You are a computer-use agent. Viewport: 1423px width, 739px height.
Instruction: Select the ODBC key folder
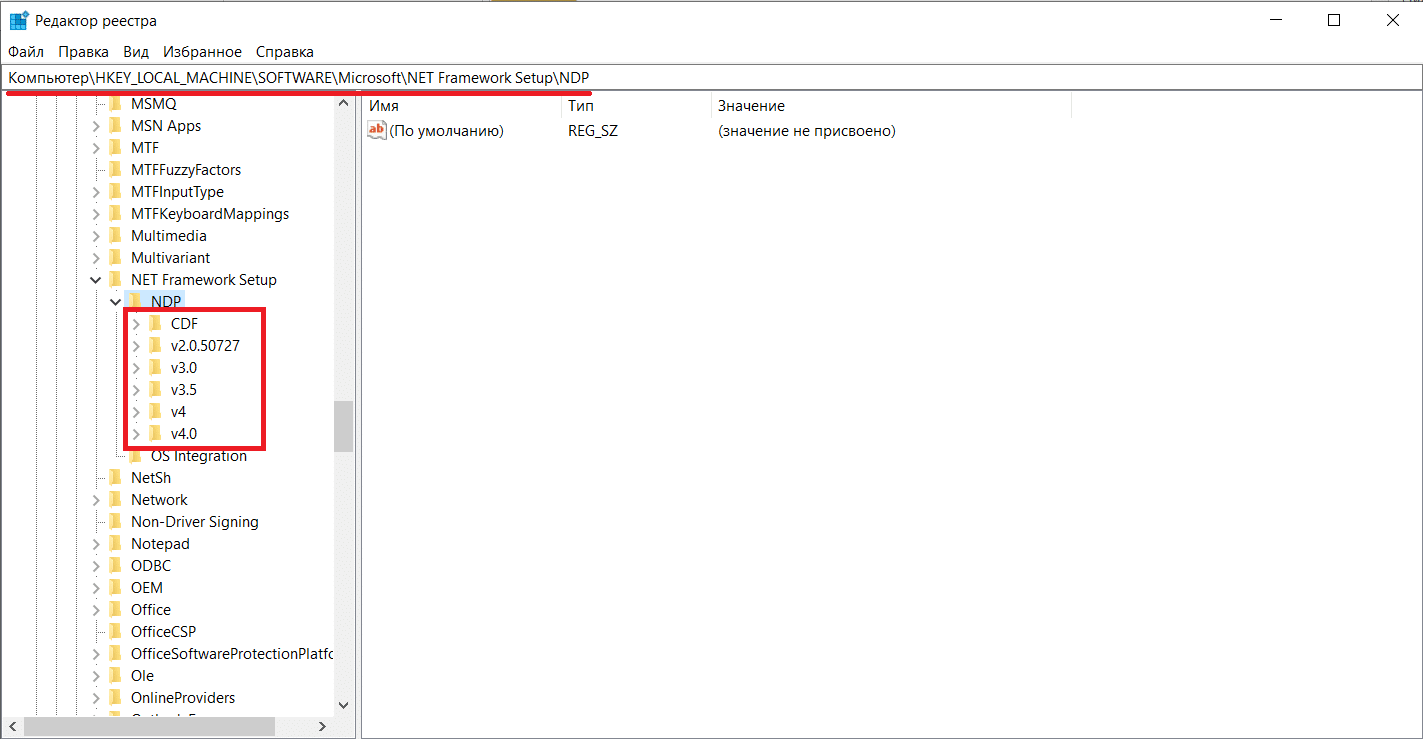click(149, 565)
